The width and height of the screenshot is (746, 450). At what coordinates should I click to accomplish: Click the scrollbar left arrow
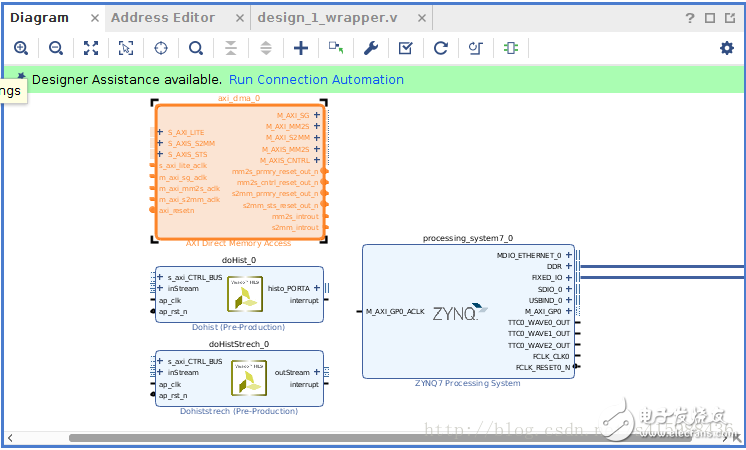tap(10, 438)
